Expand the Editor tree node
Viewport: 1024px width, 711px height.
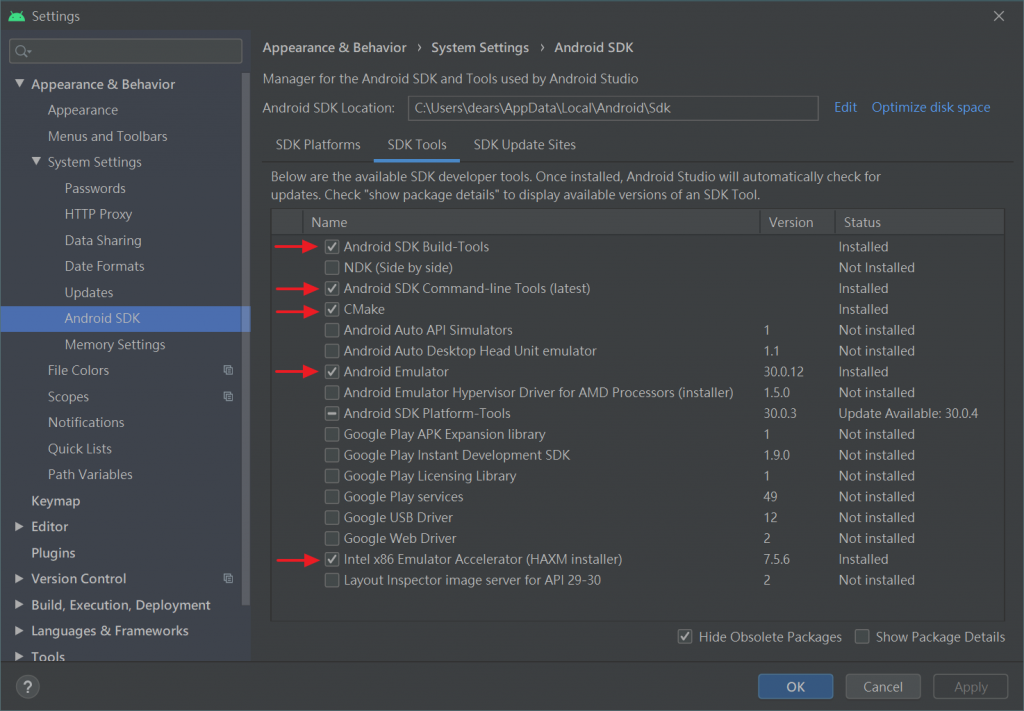coord(19,526)
